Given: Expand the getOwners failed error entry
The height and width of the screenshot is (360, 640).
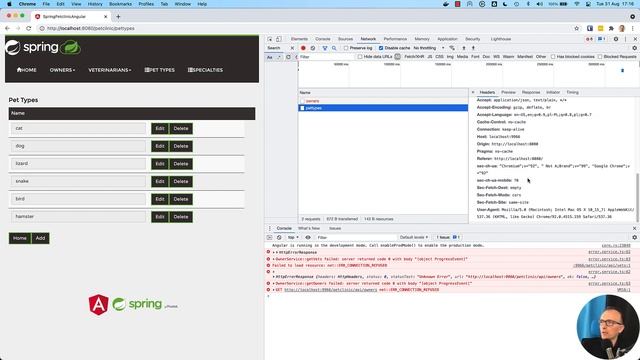Looking at the screenshot, I should [x=274, y=284].
